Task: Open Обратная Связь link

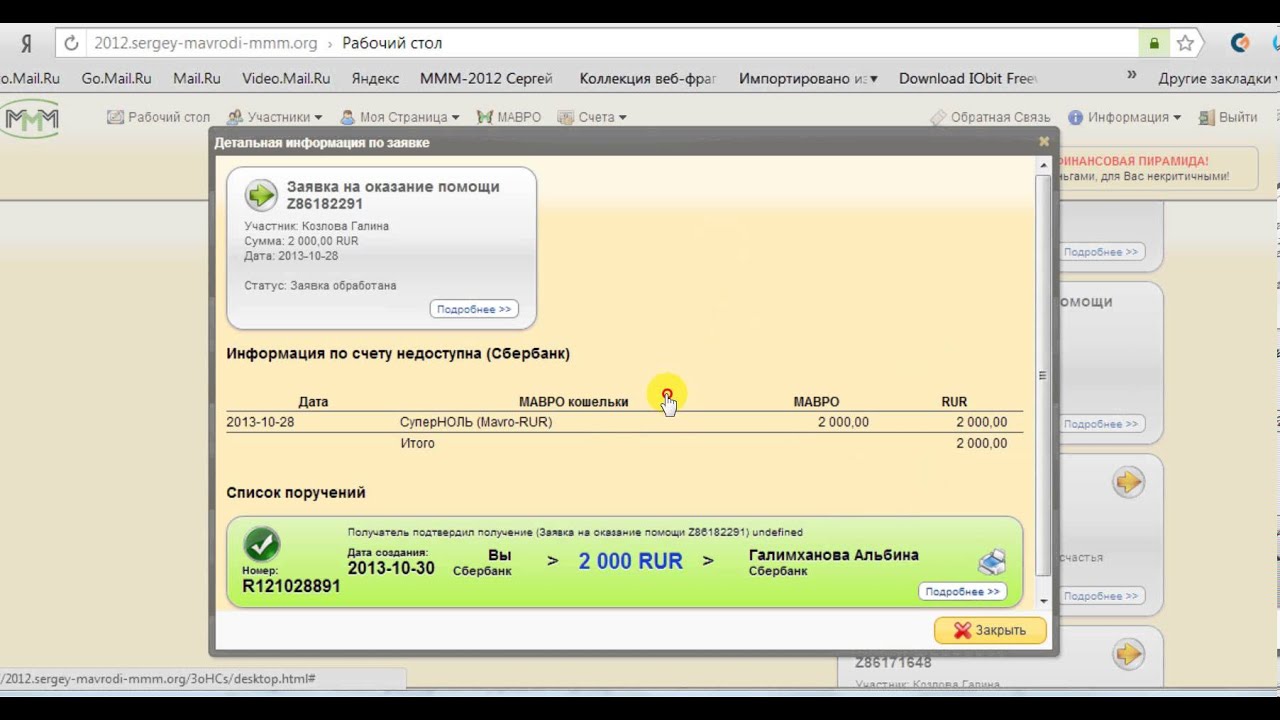Action: coord(991,117)
